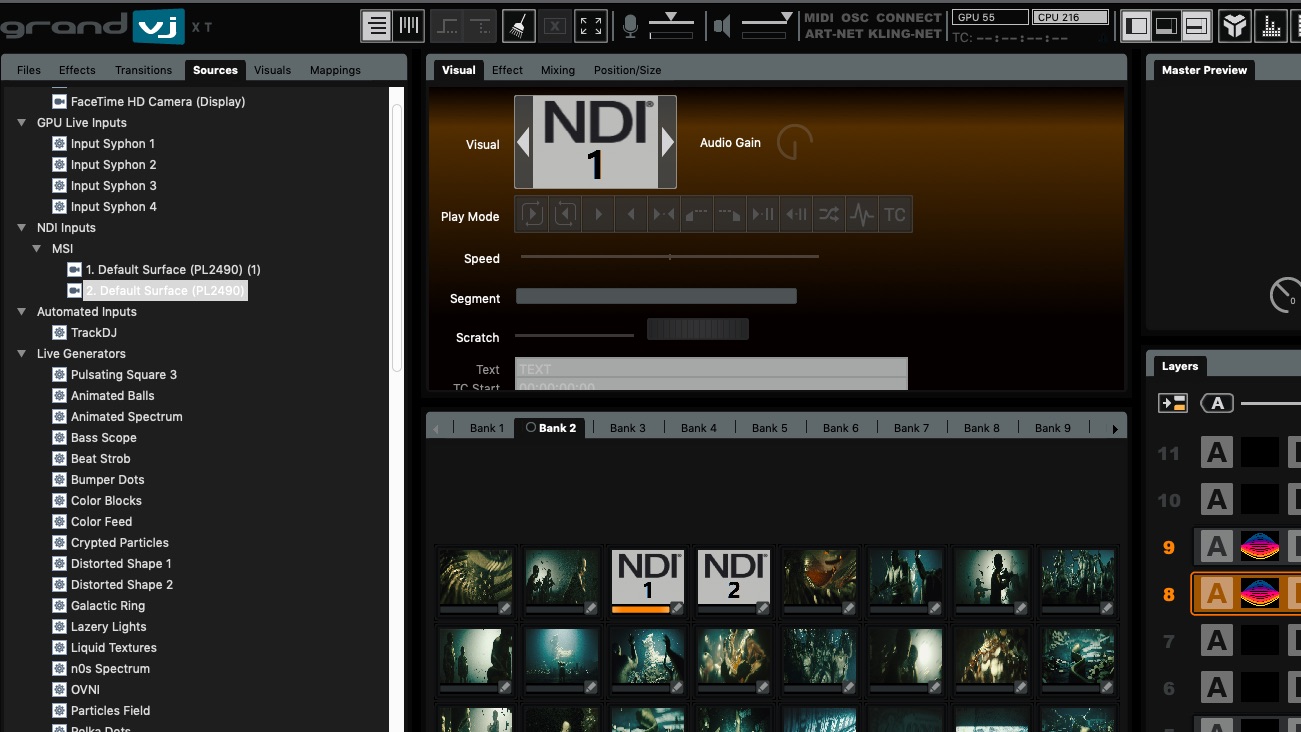Click the Speed slider
The image size is (1301, 732).
coord(670,257)
